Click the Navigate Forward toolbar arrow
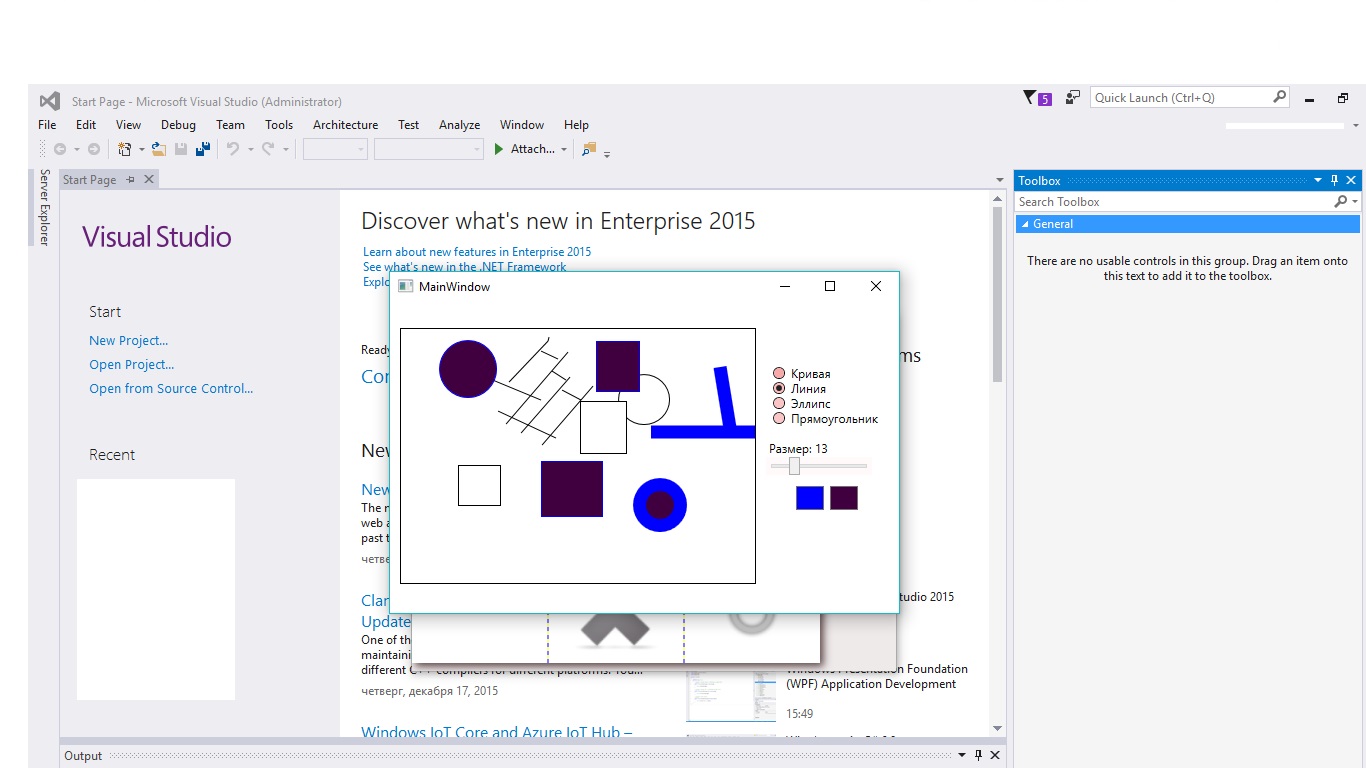Viewport: 1366px width, 768px height. (x=94, y=149)
